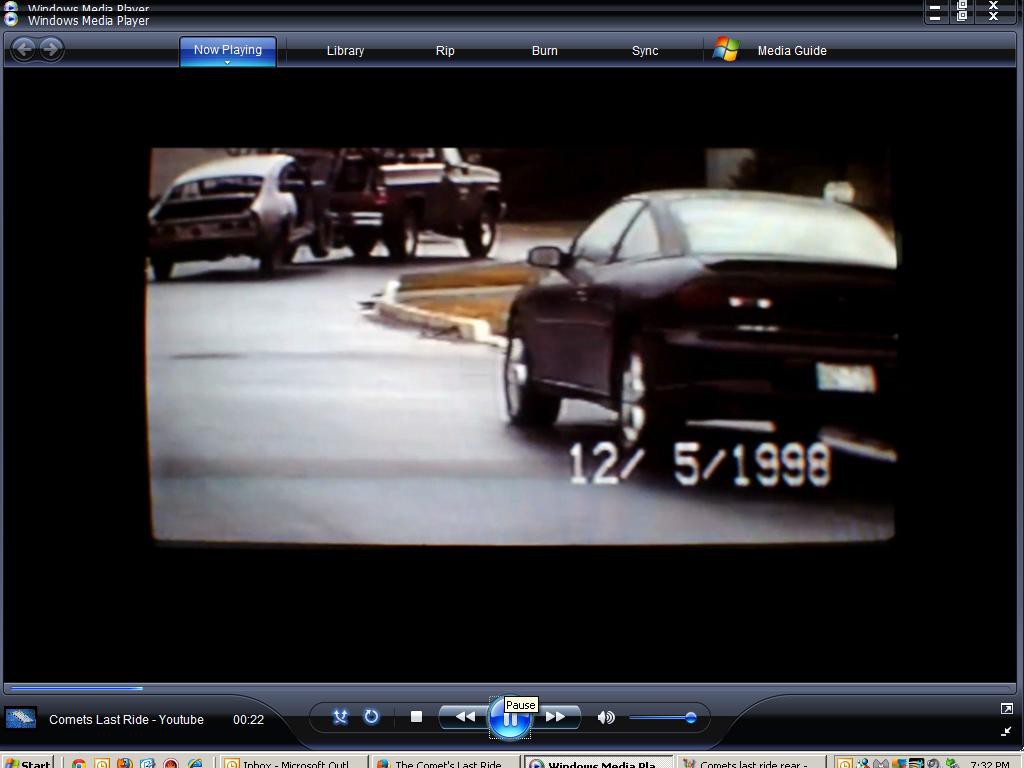
Task: Open the Burn tab
Action: coord(545,51)
